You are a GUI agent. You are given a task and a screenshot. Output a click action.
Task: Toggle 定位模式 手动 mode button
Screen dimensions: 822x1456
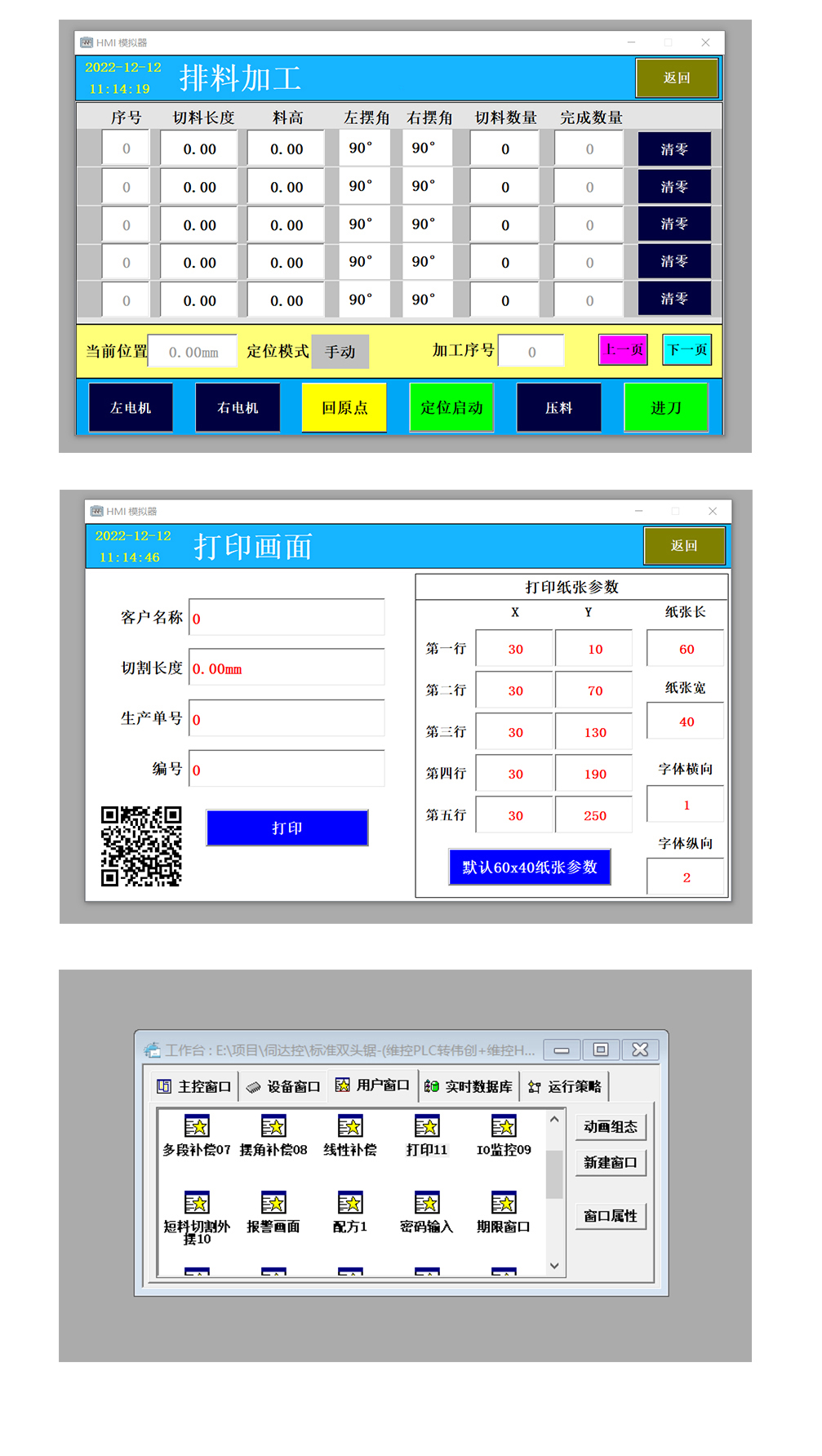340,352
